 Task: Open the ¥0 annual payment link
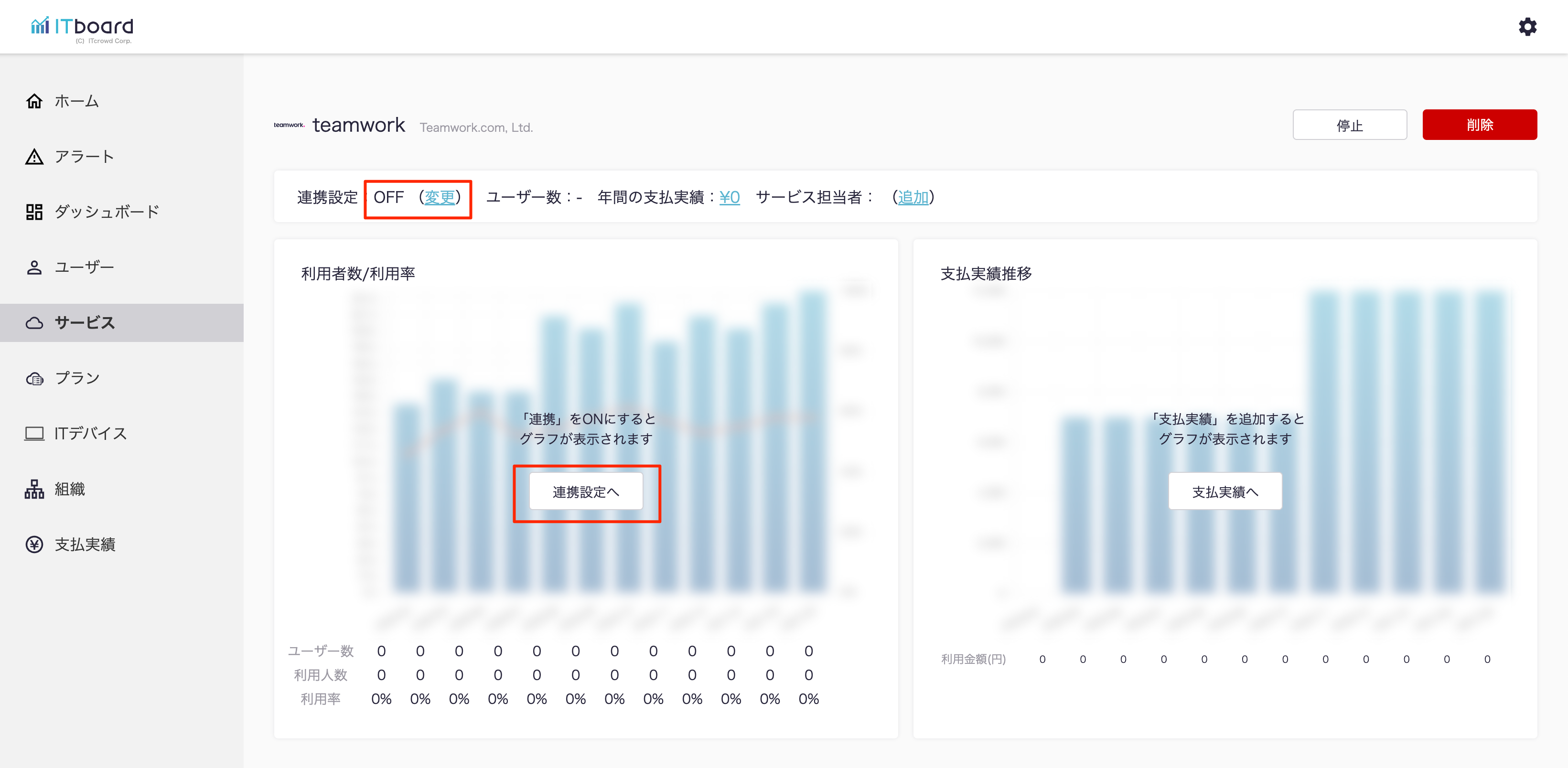(x=729, y=198)
